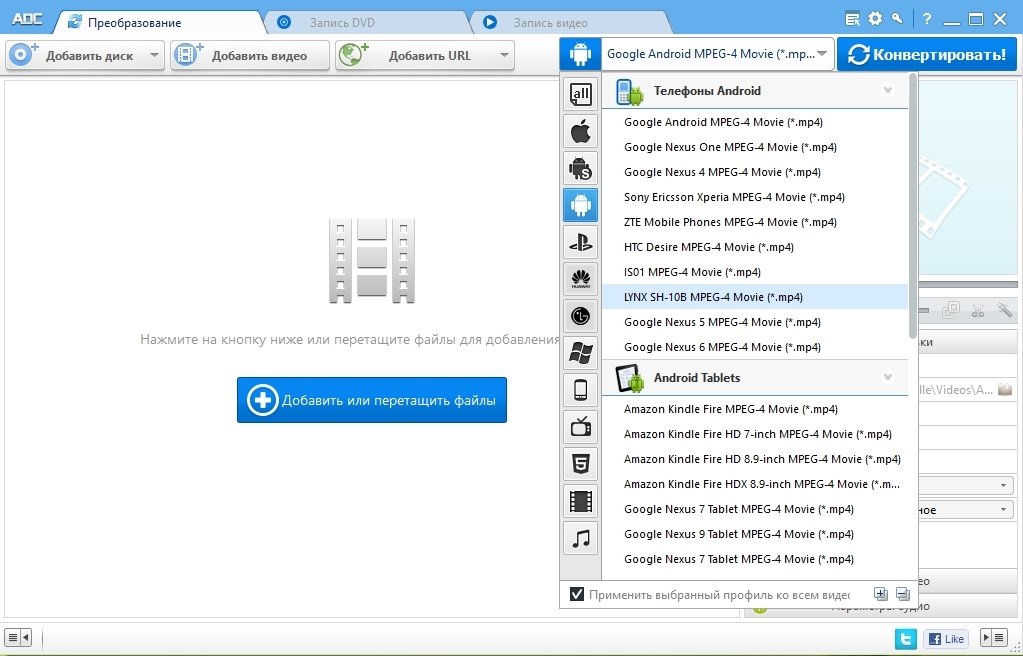
Task: Click the preset list icon beside the gear
Action: click(852, 19)
